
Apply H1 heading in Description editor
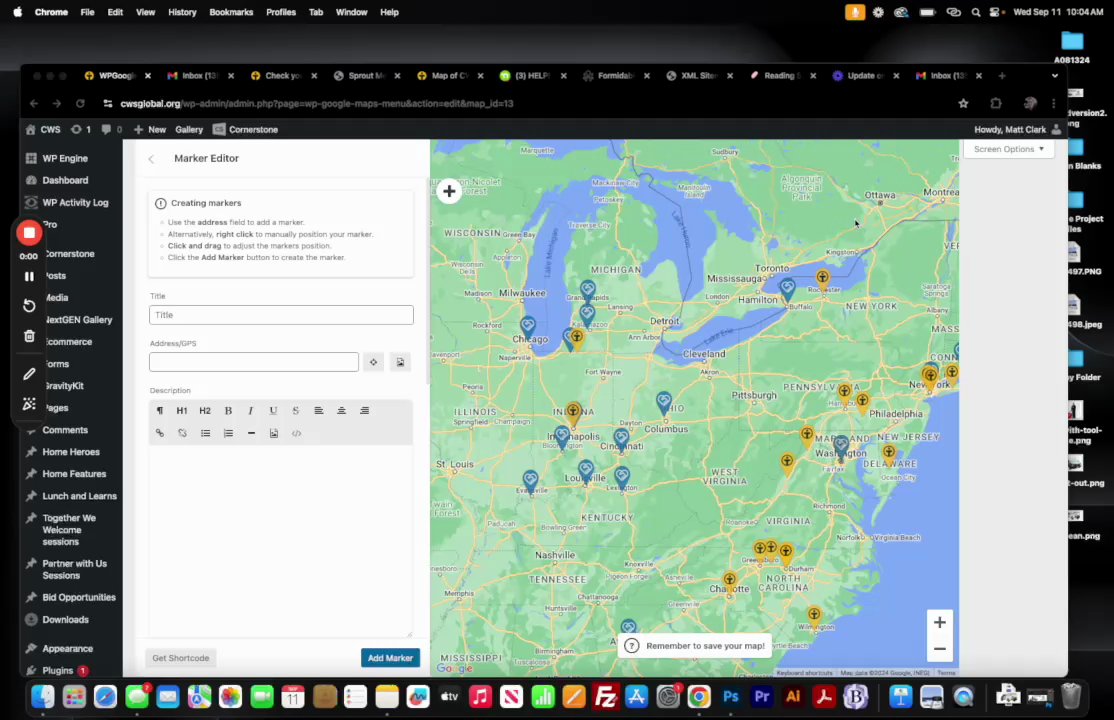point(182,411)
